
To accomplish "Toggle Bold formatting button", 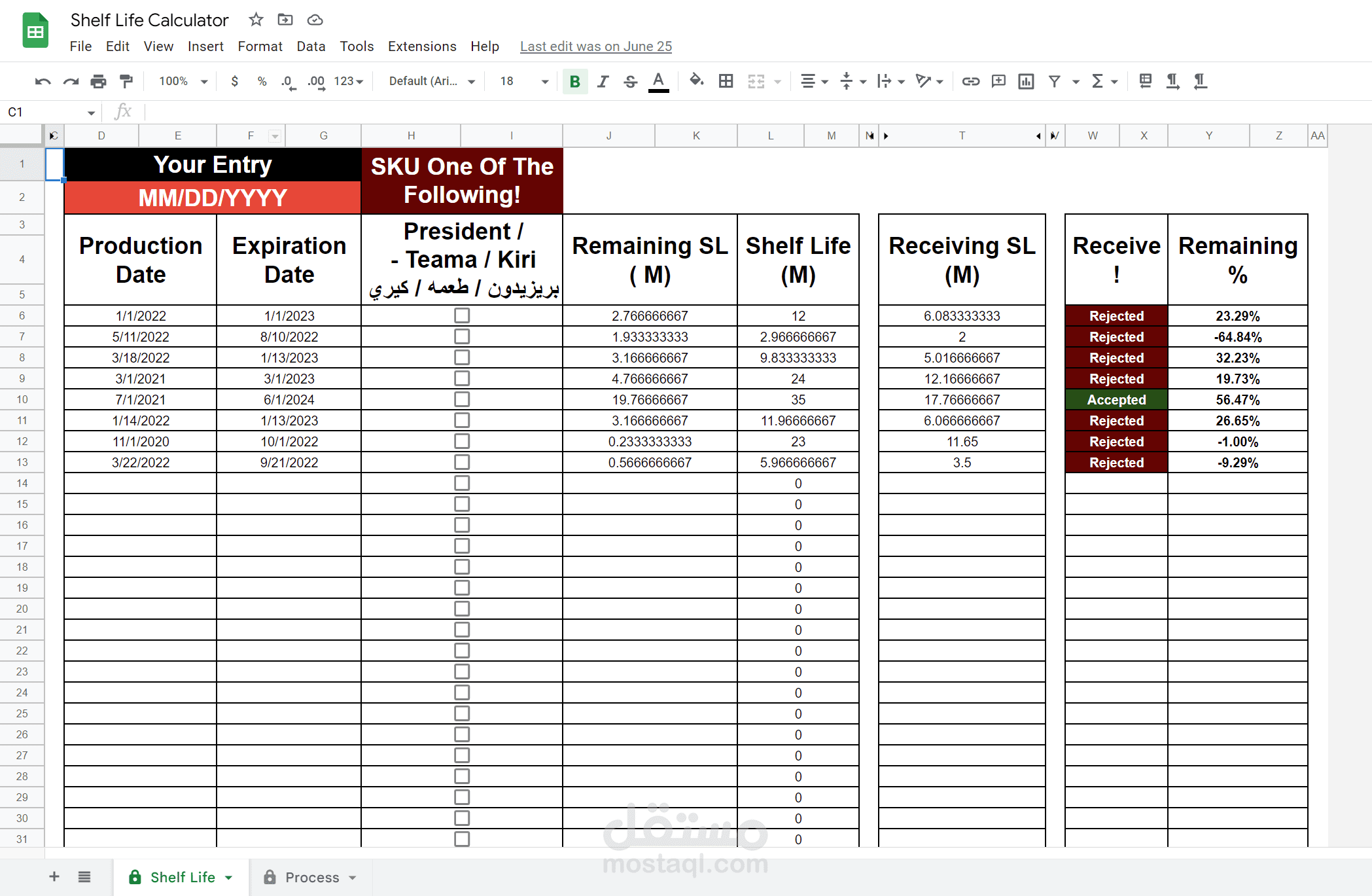I will click(x=574, y=81).
